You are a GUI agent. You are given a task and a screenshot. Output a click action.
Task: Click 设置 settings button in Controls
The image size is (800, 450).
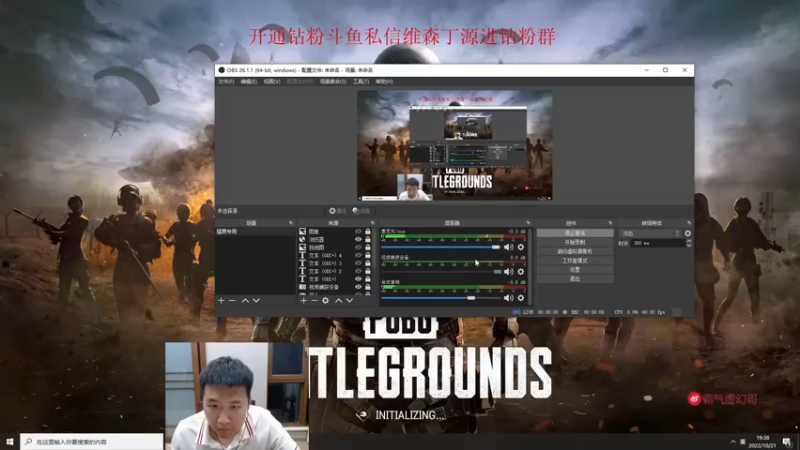coord(575,269)
